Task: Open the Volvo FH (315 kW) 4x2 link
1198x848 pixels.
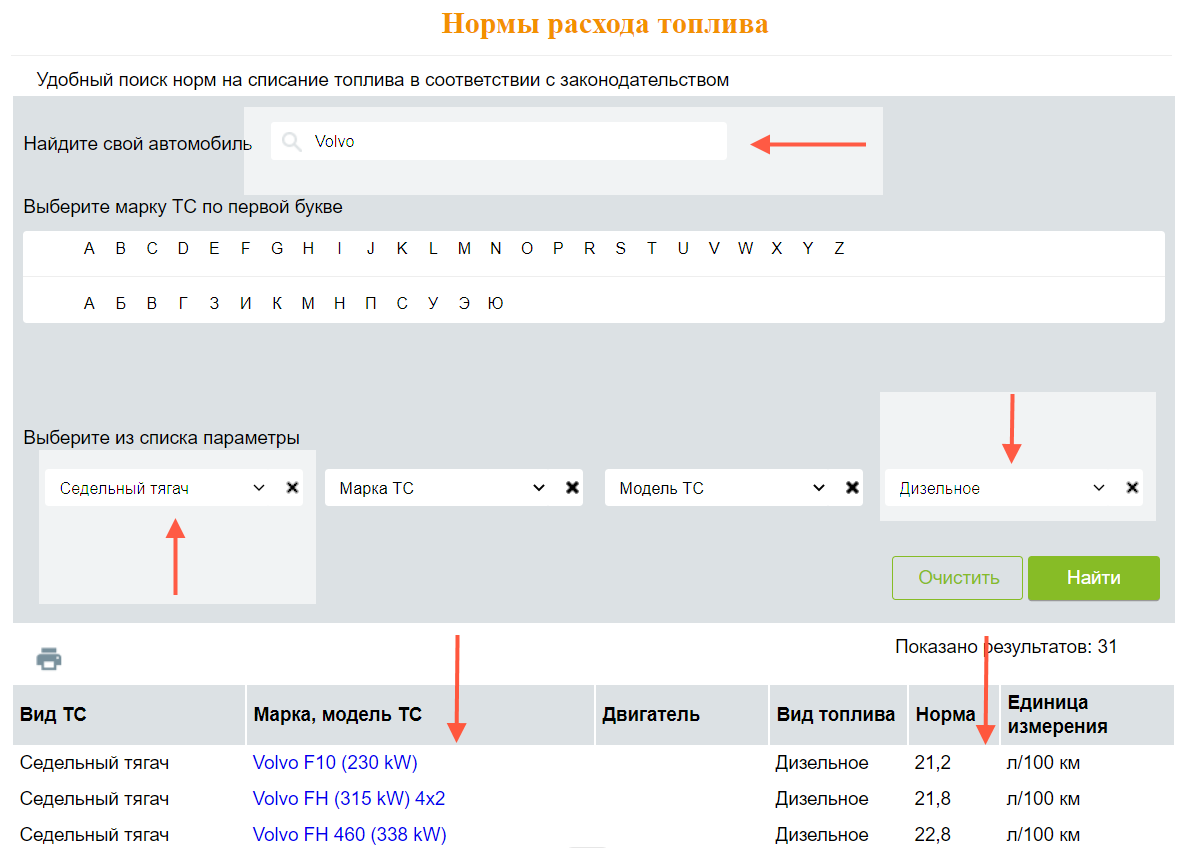Action: 348,798
